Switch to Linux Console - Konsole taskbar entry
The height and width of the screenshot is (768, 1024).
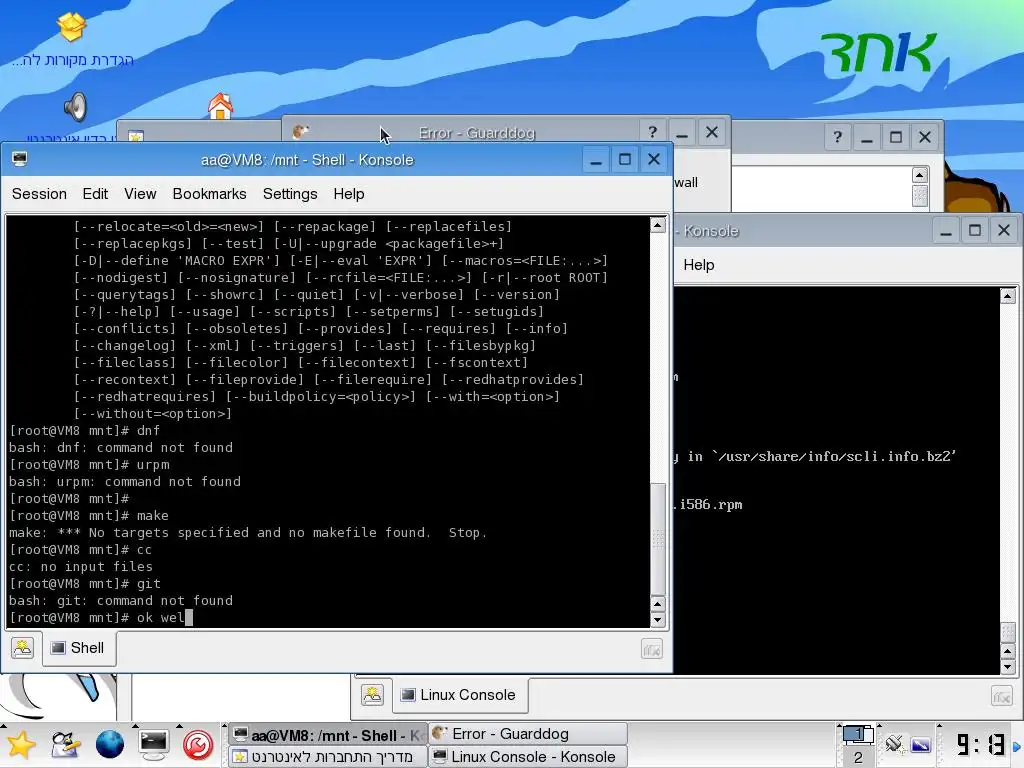(x=528, y=757)
